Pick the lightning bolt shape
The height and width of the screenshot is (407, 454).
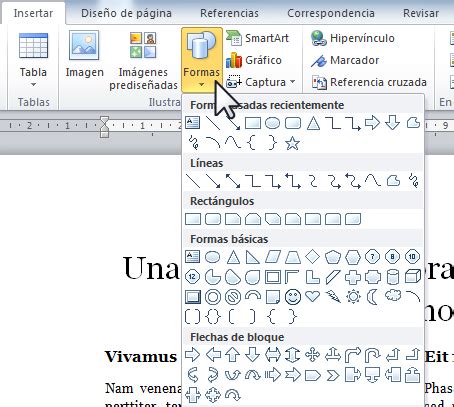click(333, 296)
